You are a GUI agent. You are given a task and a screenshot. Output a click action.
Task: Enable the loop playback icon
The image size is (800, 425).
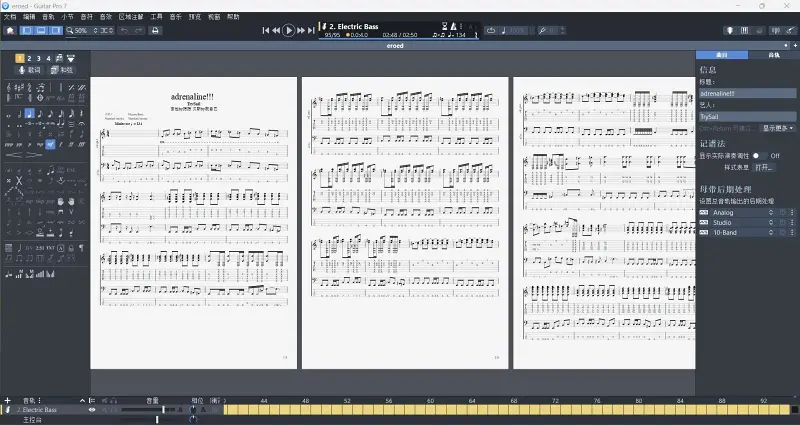(491, 31)
